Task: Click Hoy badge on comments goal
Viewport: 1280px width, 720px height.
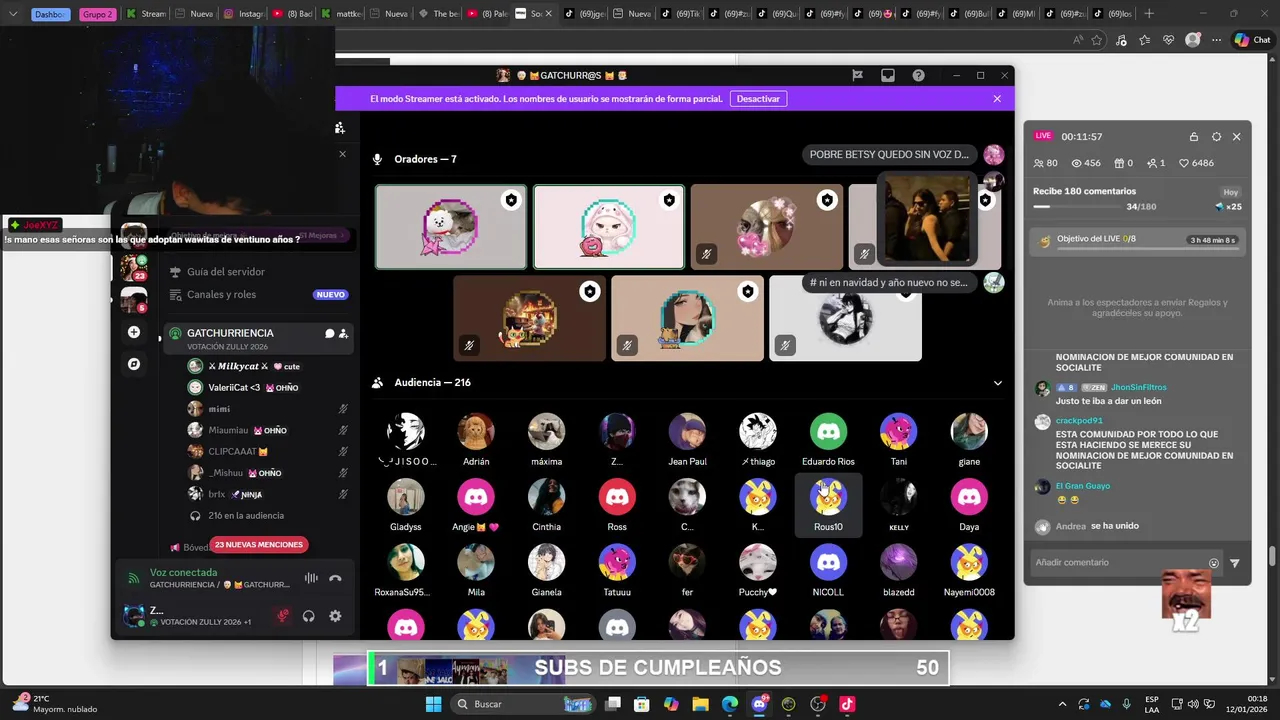Action: pyautogui.click(x=1231, y=192)
